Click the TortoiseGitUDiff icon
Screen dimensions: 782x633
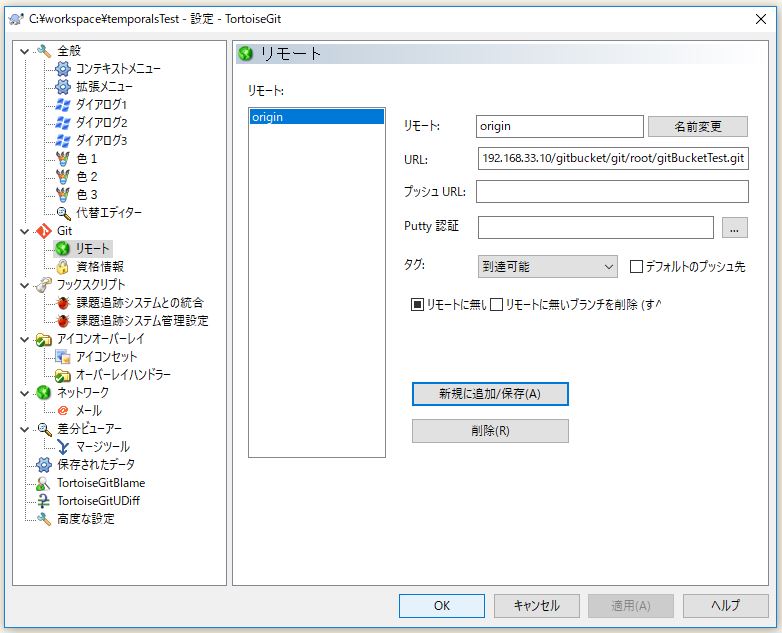point(44,501)
